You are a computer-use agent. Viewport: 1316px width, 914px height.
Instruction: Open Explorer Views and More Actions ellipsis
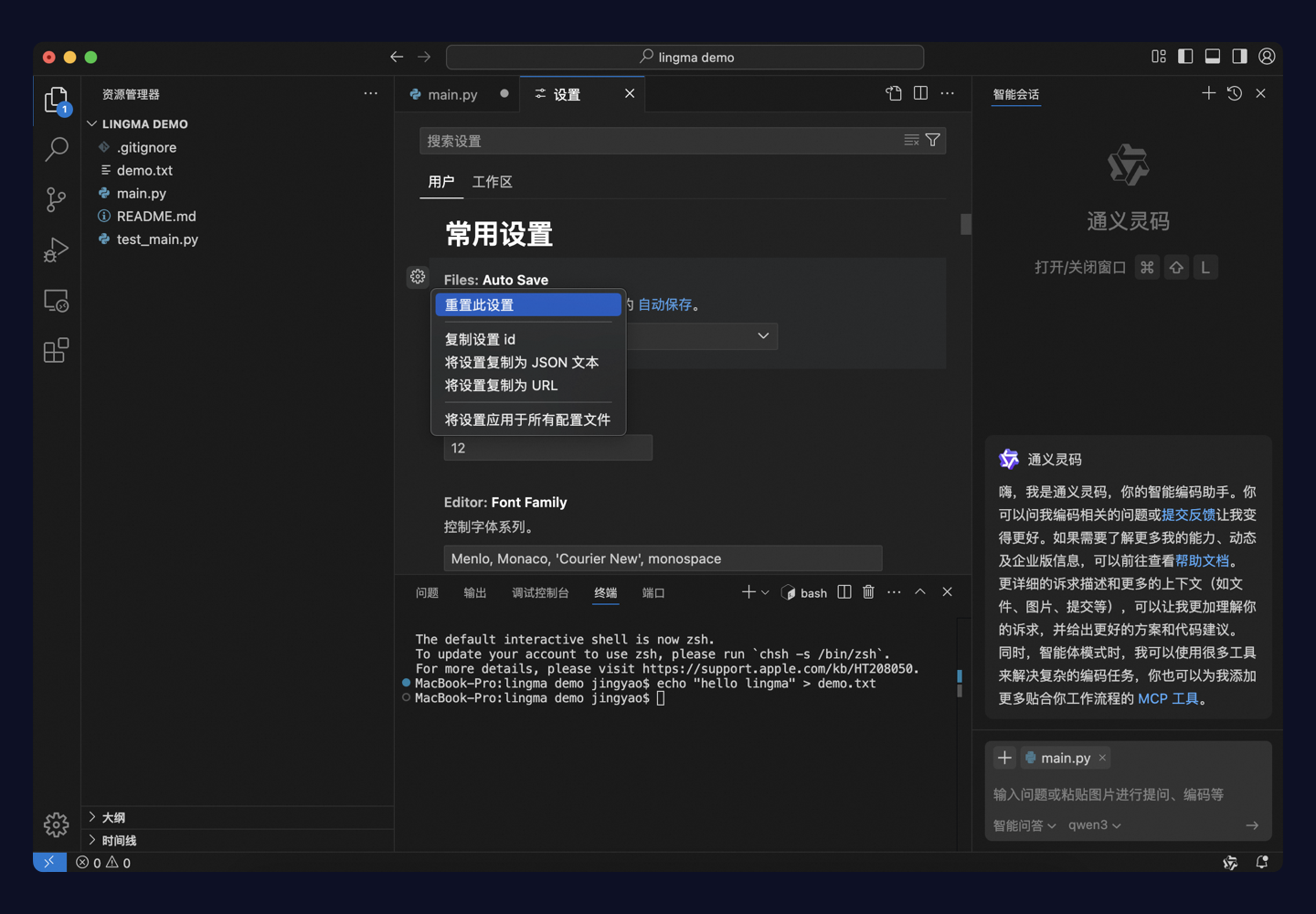370,93
